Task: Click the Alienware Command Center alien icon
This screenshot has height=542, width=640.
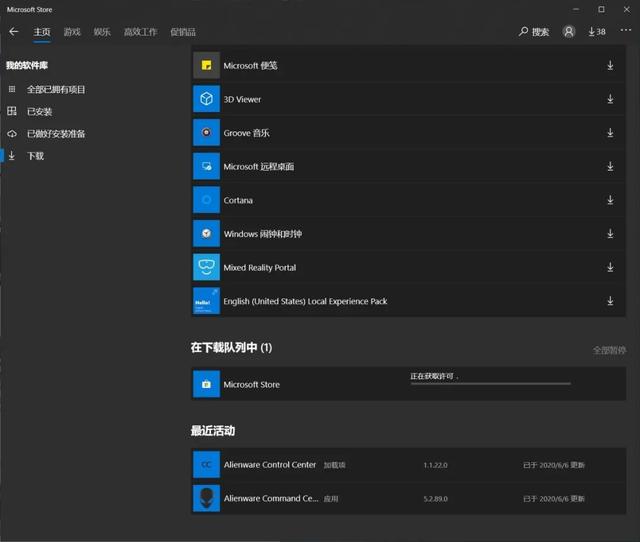Action: click(206, 498)
